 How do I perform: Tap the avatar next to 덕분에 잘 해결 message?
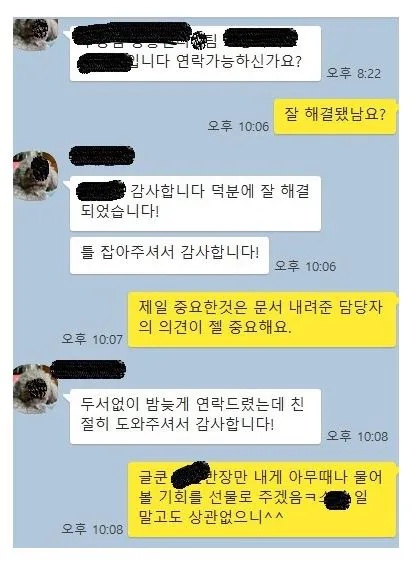click(35, 175)
